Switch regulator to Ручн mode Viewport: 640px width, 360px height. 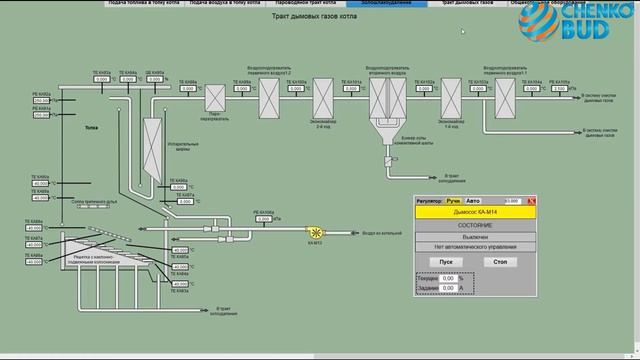coord(453,201)
